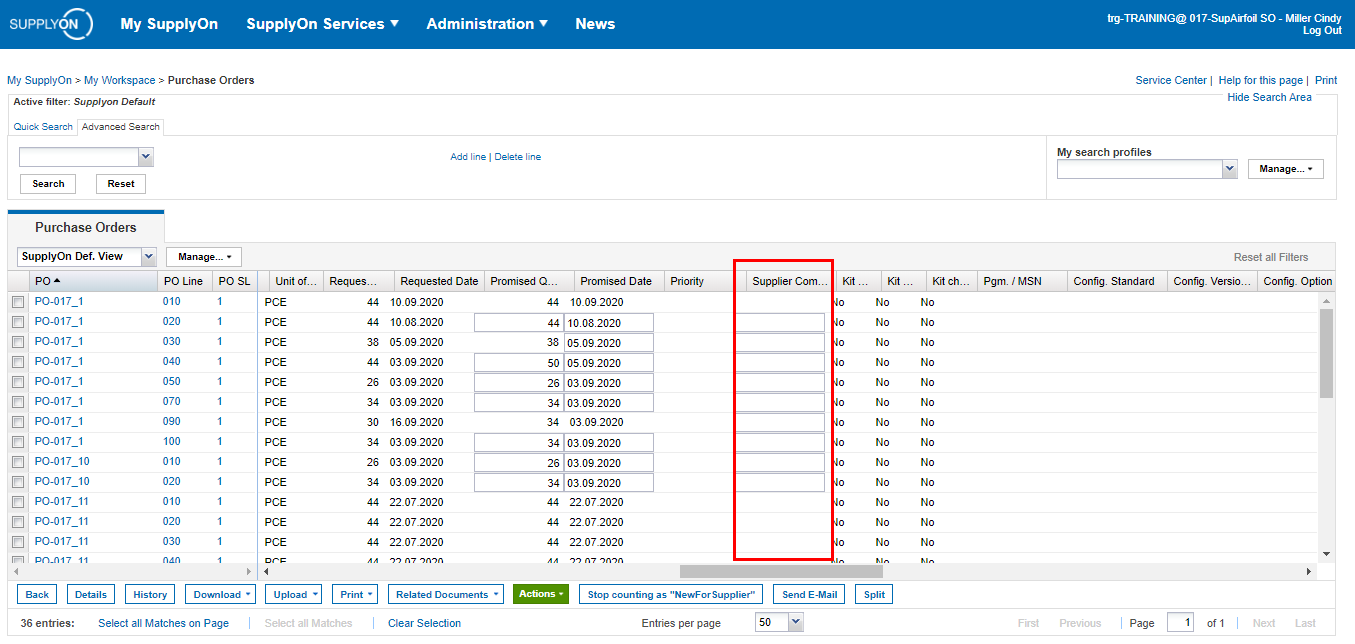Click Stop counting as NewForSupplier button
This screenshot has height=644, width=1355.
point(671,594)
